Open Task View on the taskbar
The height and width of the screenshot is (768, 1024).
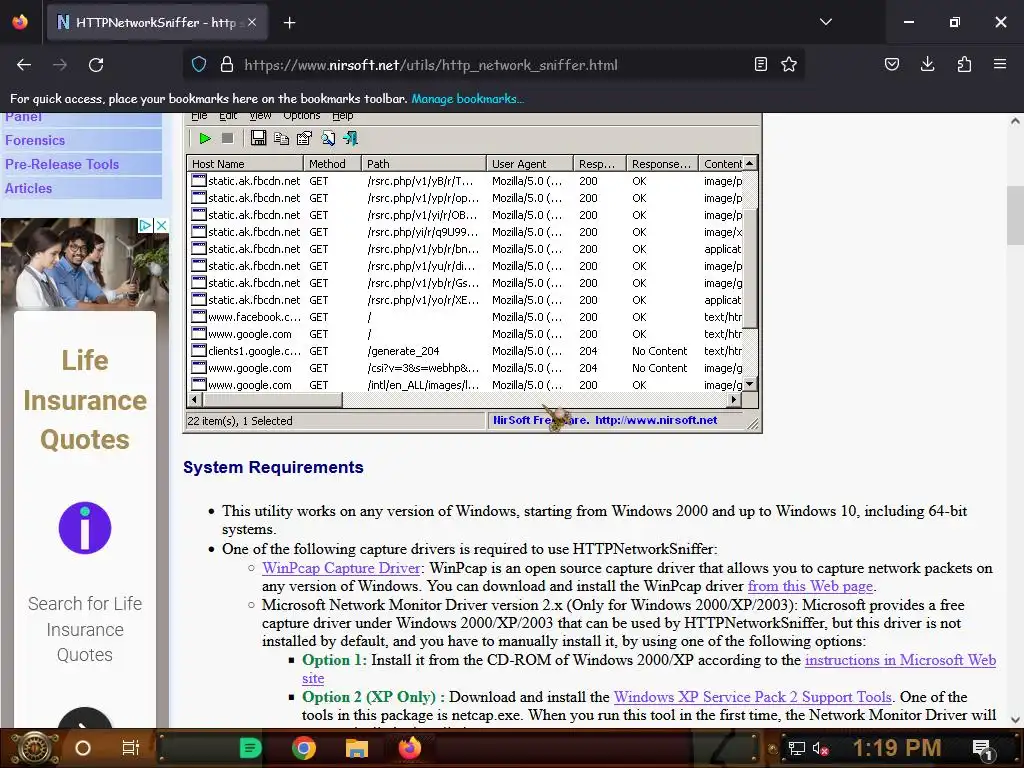pos(131,748)
